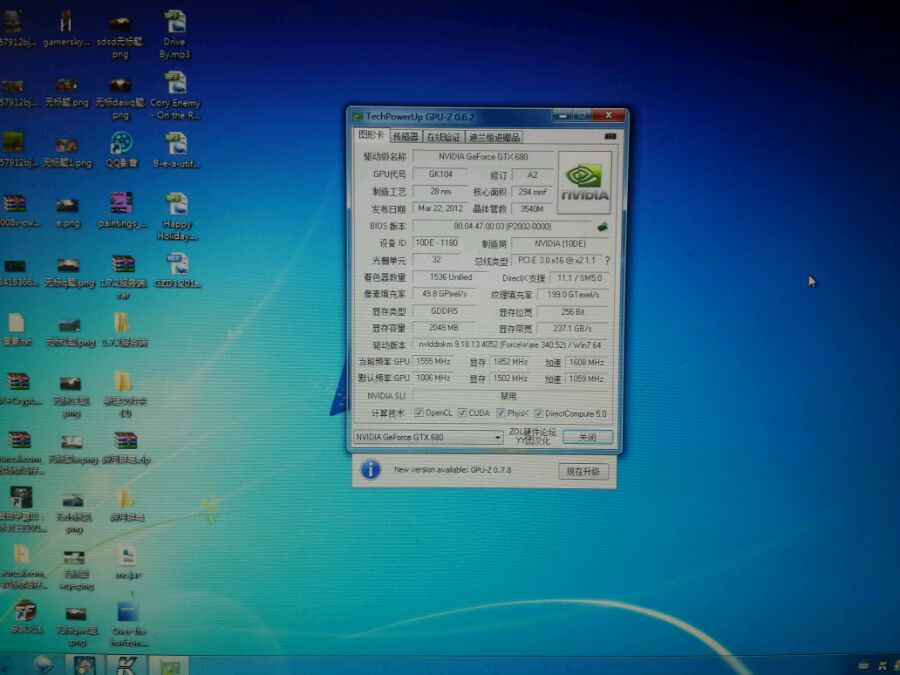Click the blue info icon in update bar

tap(371, 470)
